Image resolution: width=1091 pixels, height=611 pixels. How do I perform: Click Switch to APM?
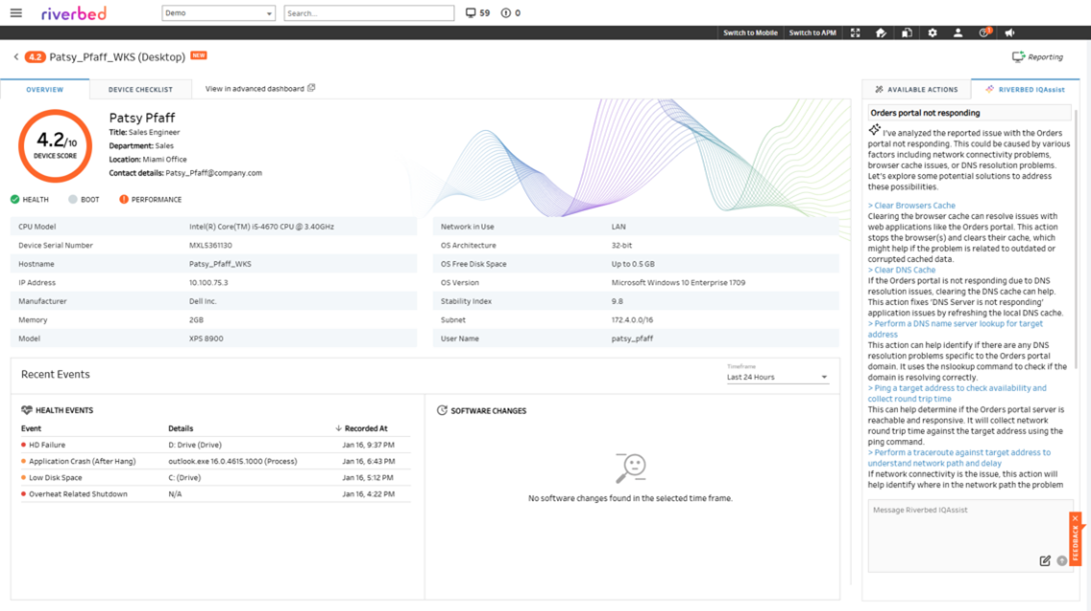click(x=813, y=33)
